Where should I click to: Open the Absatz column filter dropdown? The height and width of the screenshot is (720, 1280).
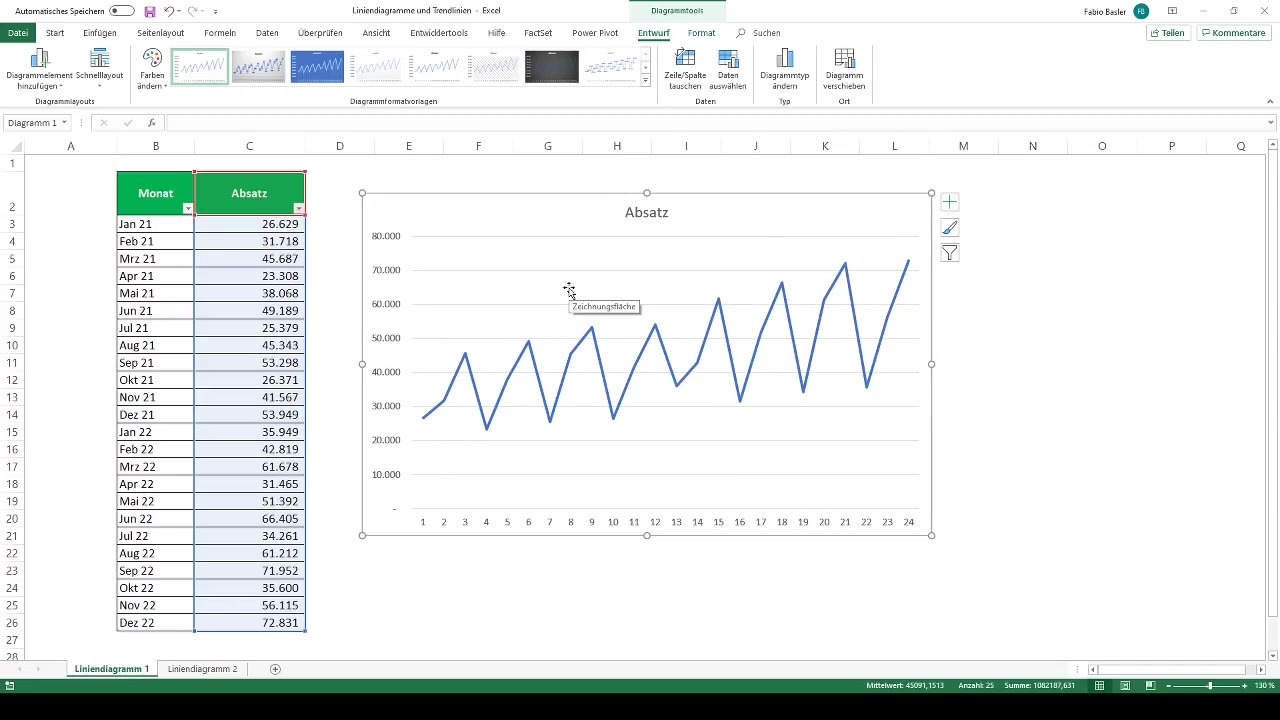point(298,208)
